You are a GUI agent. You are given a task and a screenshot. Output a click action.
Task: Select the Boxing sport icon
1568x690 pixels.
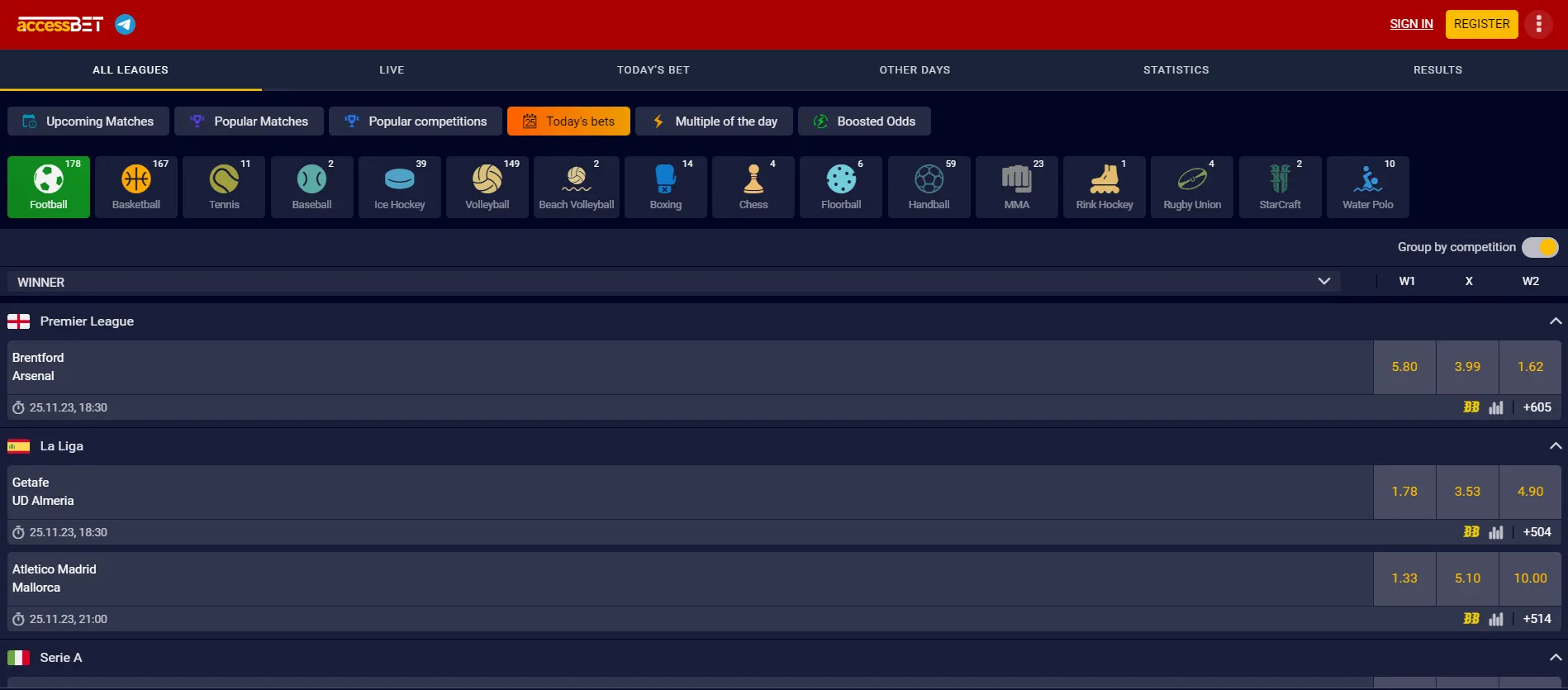[x=666, y=187]
